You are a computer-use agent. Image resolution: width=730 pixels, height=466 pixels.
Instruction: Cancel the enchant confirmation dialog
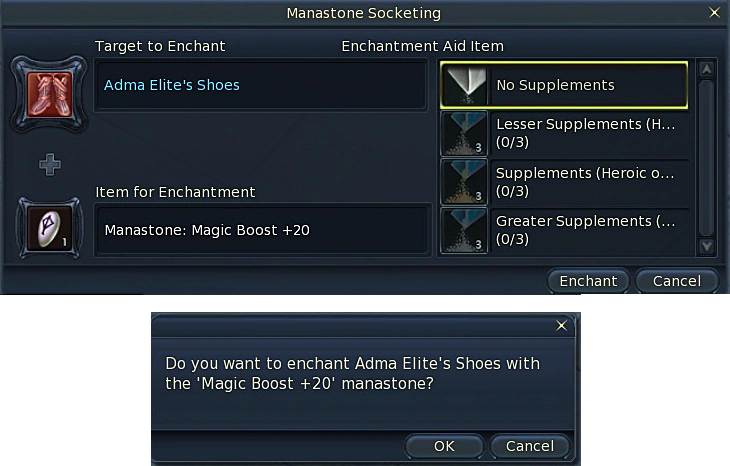[x=529, y=446]
